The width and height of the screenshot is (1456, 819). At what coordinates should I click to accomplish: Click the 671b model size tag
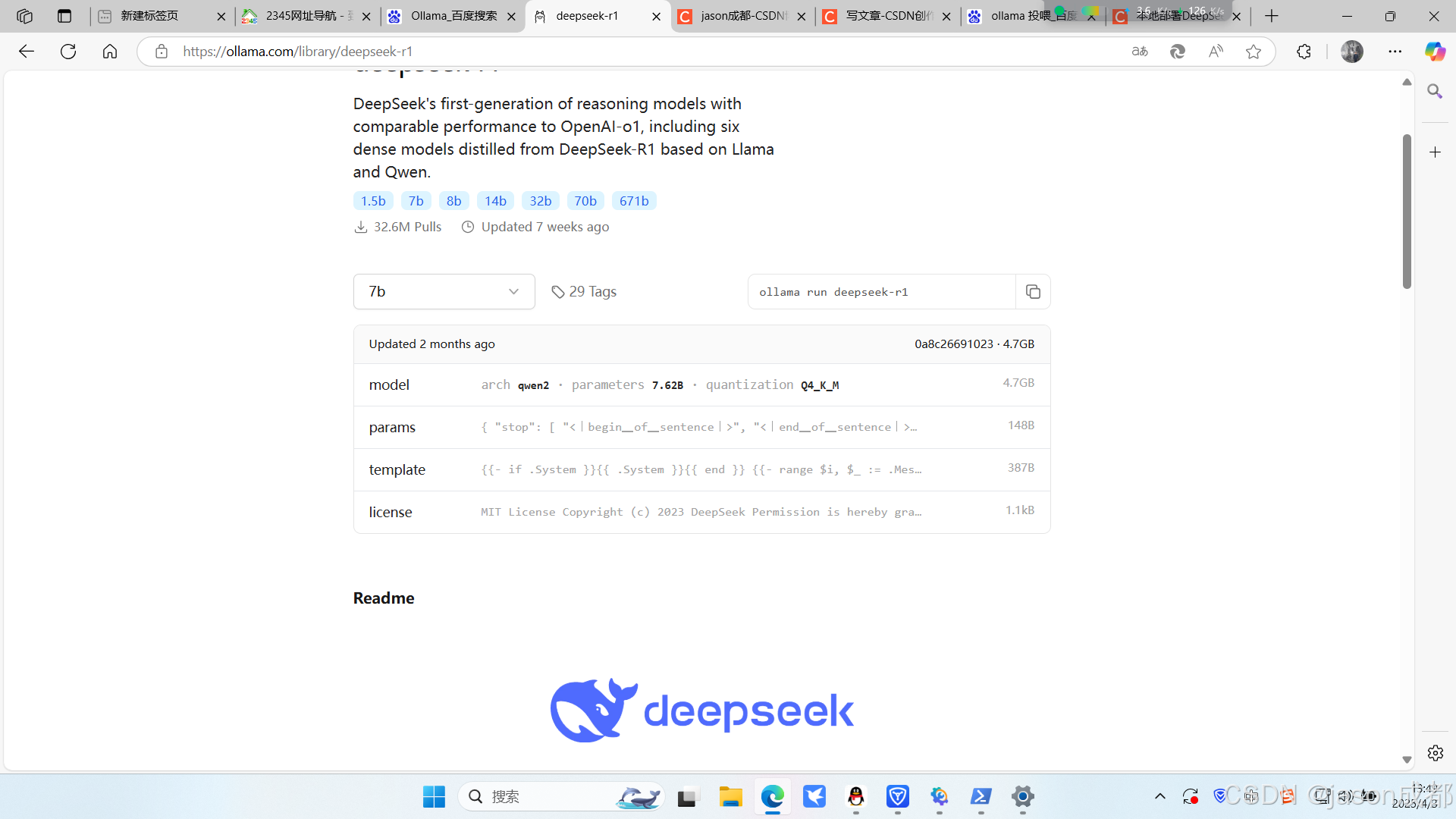coord(634,200)
